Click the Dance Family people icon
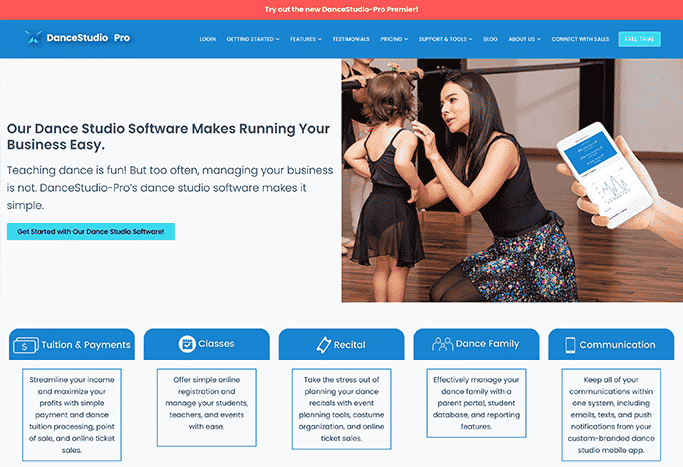 click(x=443, y=344)
